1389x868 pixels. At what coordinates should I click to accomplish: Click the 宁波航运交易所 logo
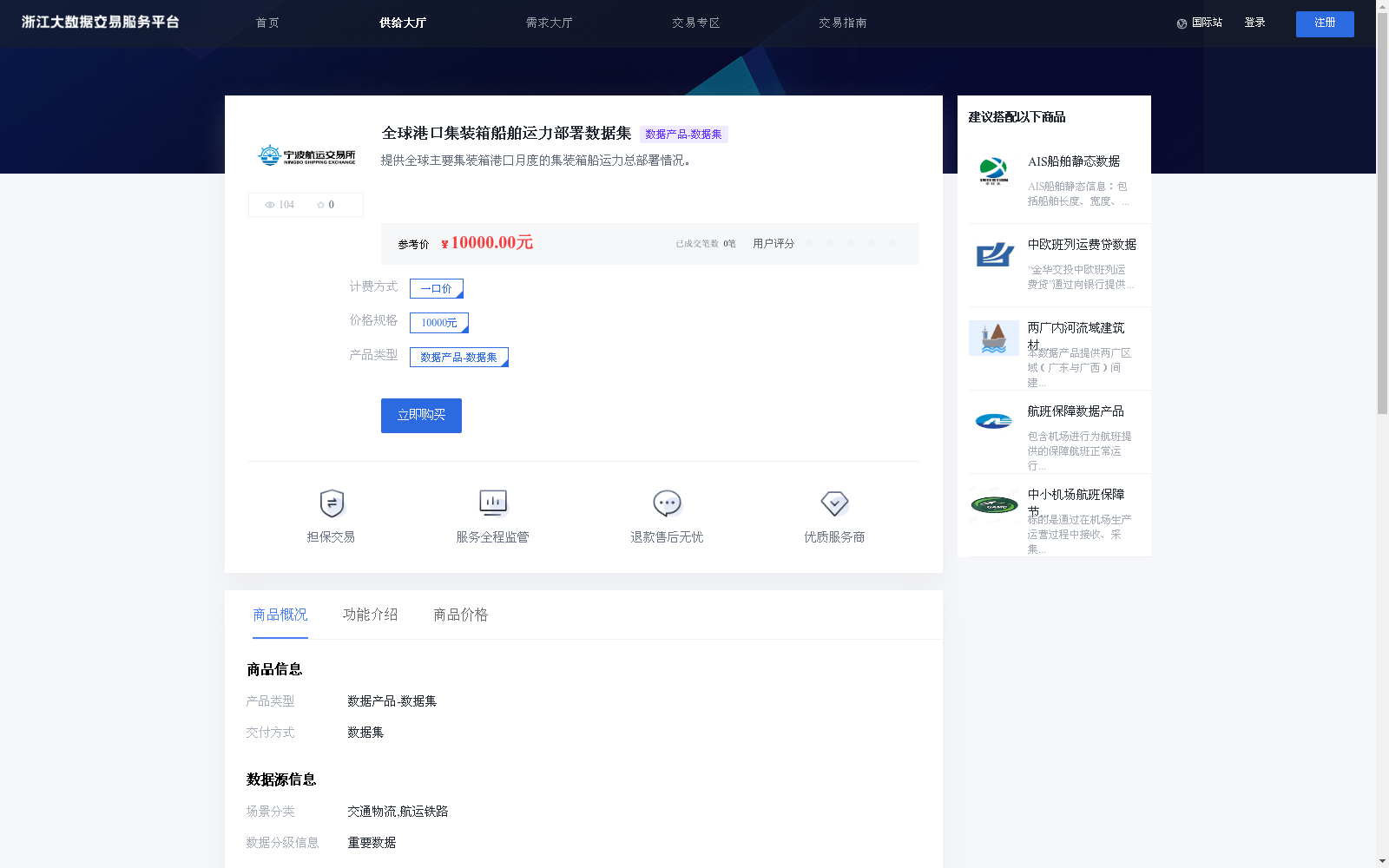(x=306, y=155)
